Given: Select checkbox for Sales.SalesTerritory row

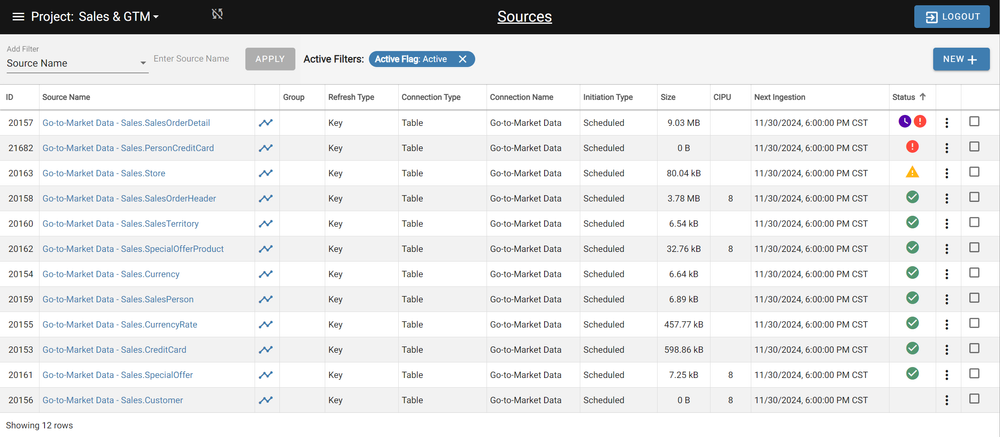Looking at the screenshot, I should 974,222.
